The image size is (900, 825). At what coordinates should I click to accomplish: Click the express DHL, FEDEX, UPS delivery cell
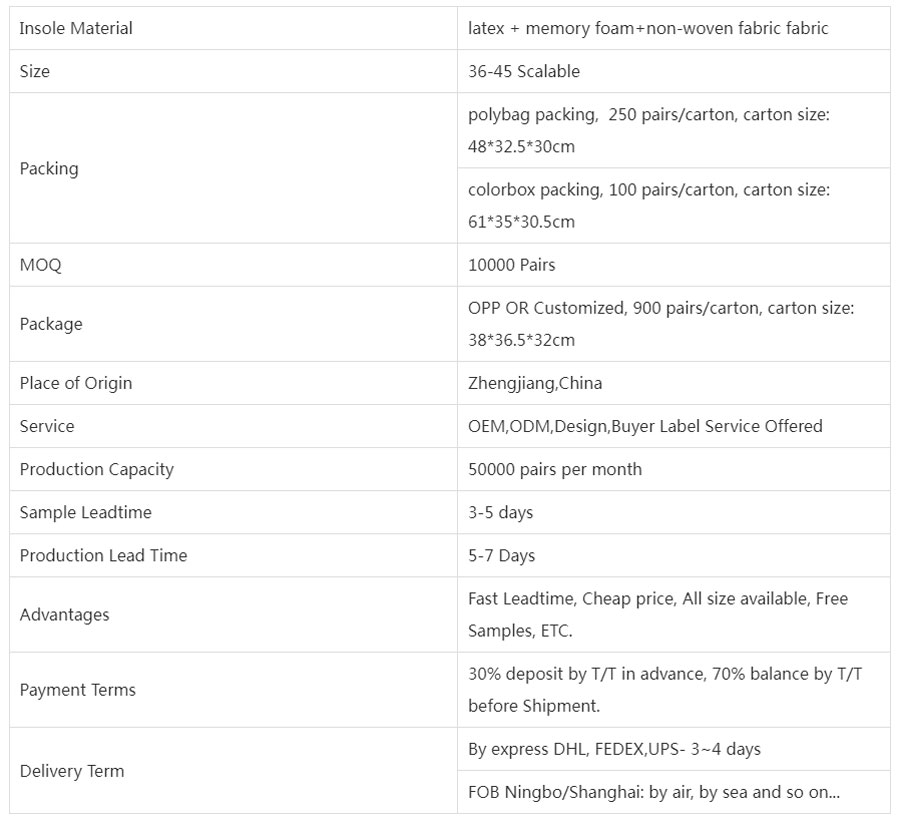point(614,749)
